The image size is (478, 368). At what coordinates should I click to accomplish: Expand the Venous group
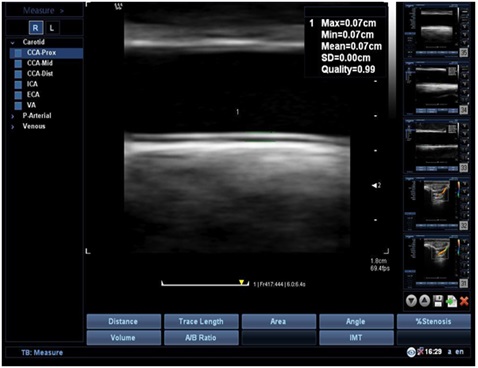[x=13, y=127]
